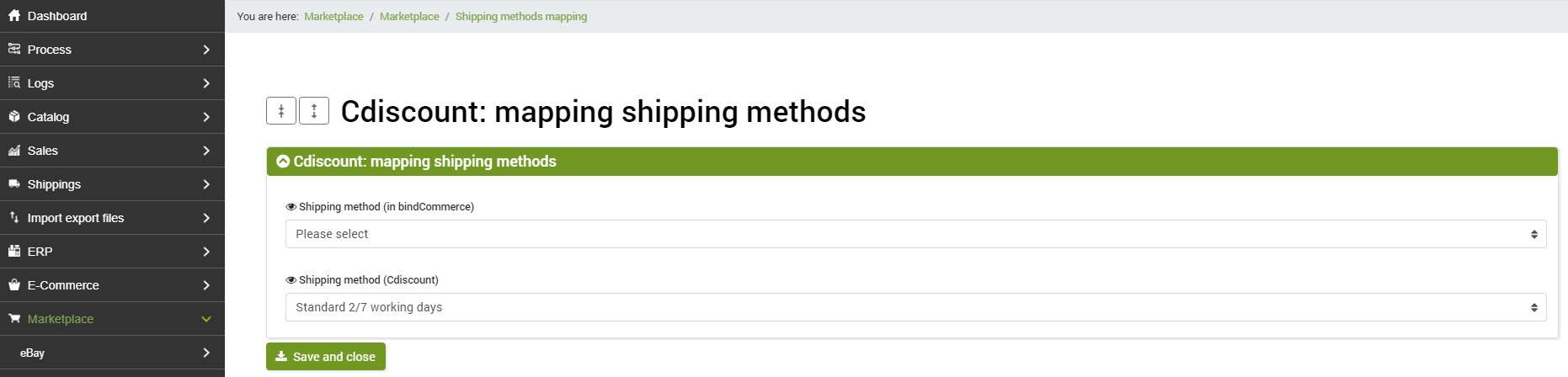
Task: Toggle eye icon beside Cdiscount shipping method
Action: pyautogui.click(x=291, y=280)
